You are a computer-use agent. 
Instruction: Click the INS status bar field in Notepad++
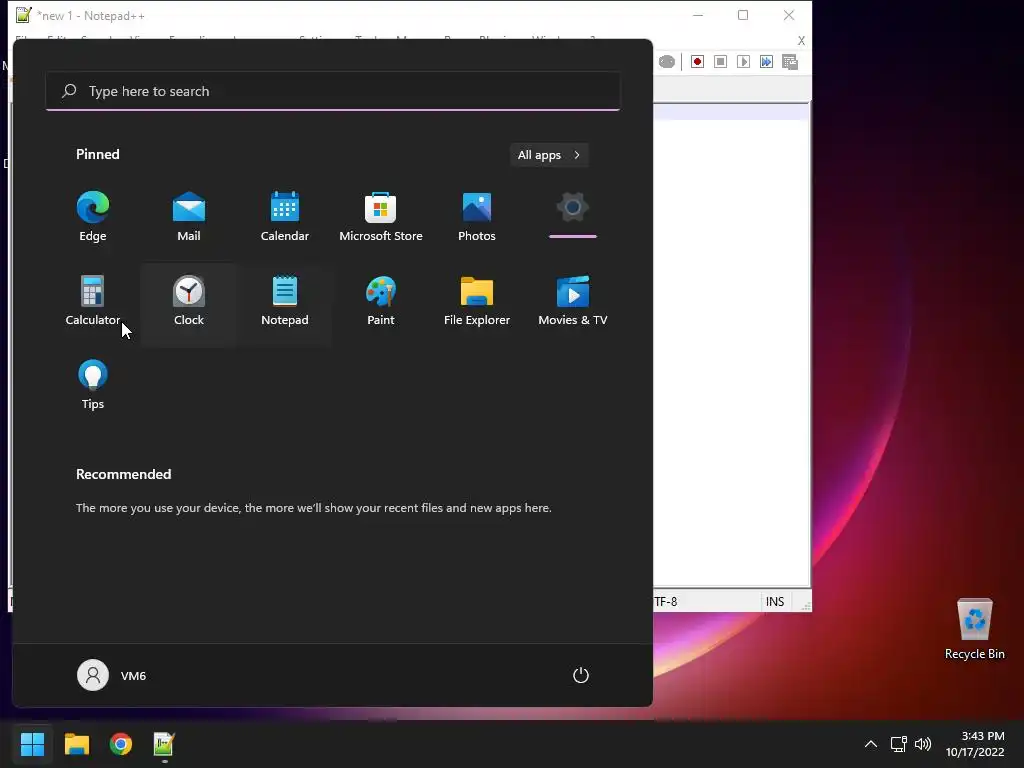(775, 601)
